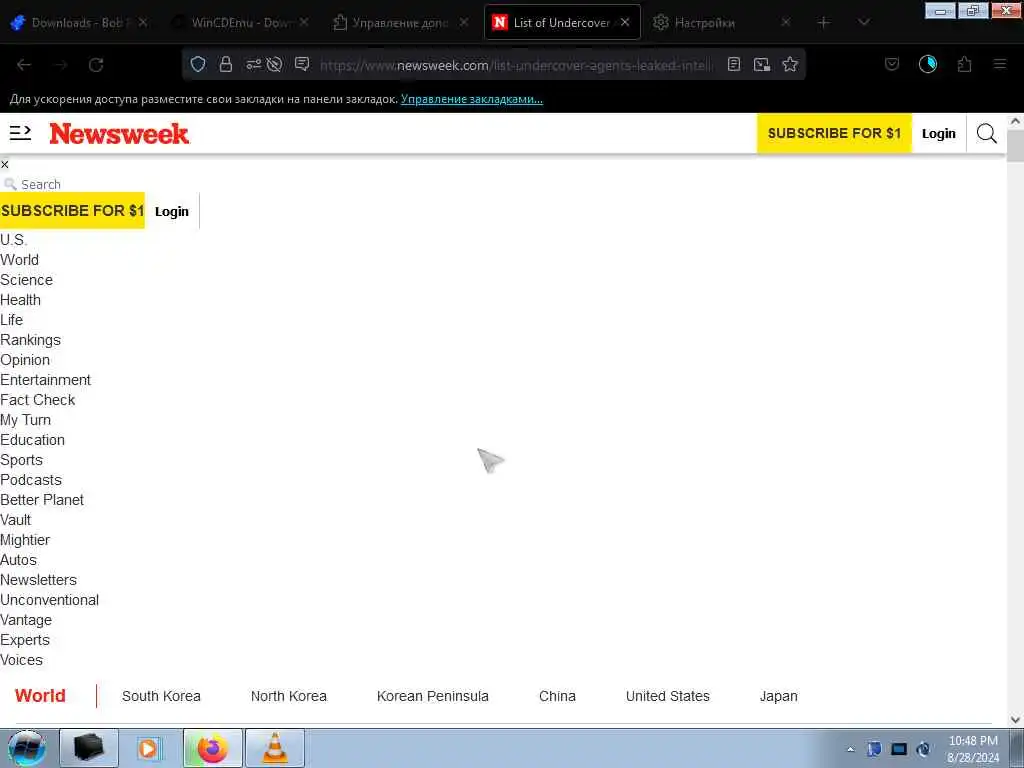The width and height of the screenshot is (1024, 768).
Task: Open Vantage menu entry
Action: click(x=25, y=620)
